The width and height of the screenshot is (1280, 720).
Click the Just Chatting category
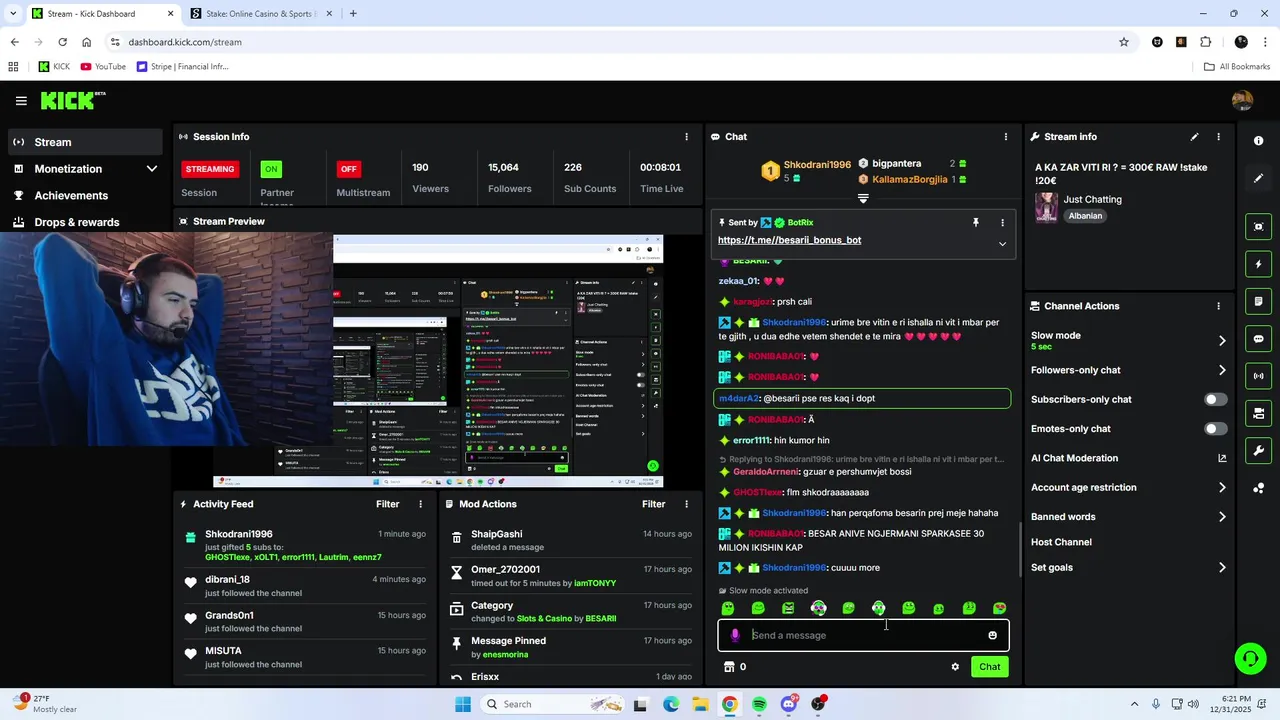coord(1092,199)
